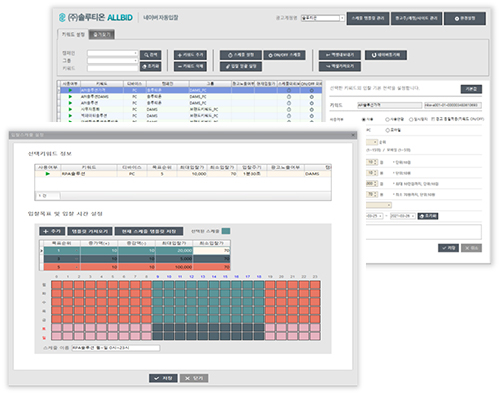501x395 pixels.
Task: Click the plus keyword add button
Action: pos(190,55)
